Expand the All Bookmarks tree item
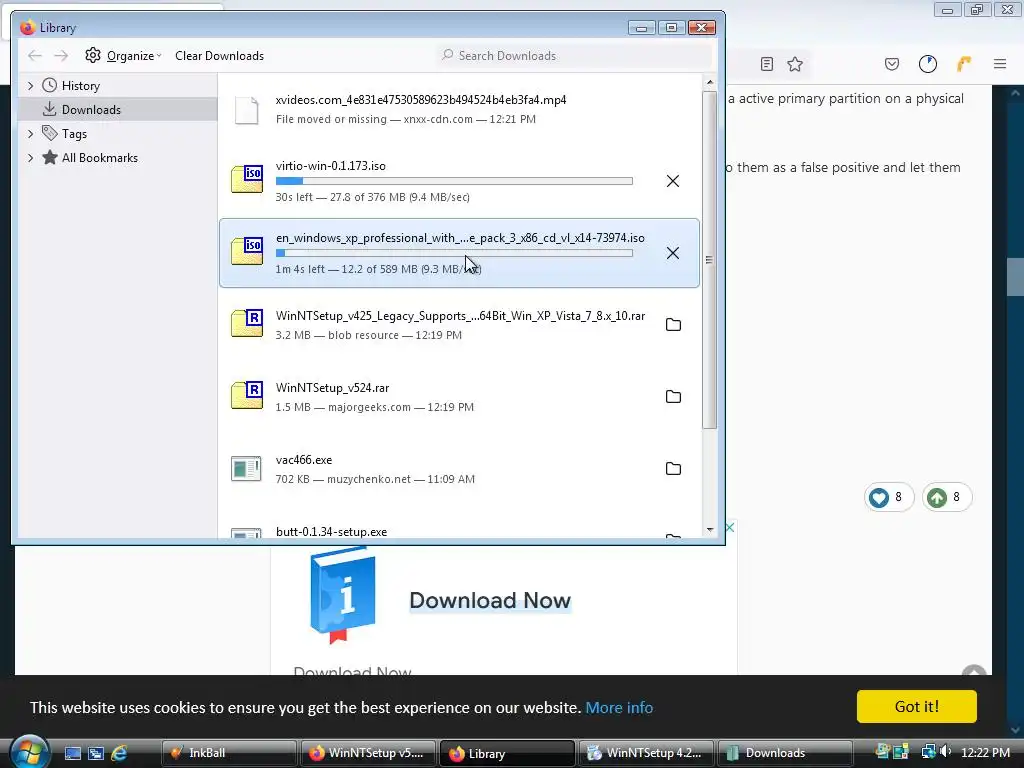The height and width of the screenshot is (768, 1024). (x=30, y=157)
